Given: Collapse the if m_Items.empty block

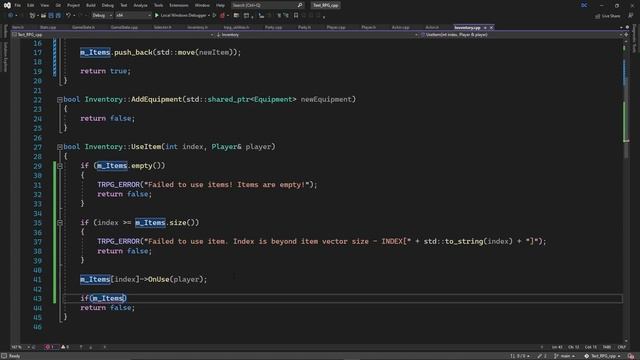Looking at the screenshot, I should [60, 166].
